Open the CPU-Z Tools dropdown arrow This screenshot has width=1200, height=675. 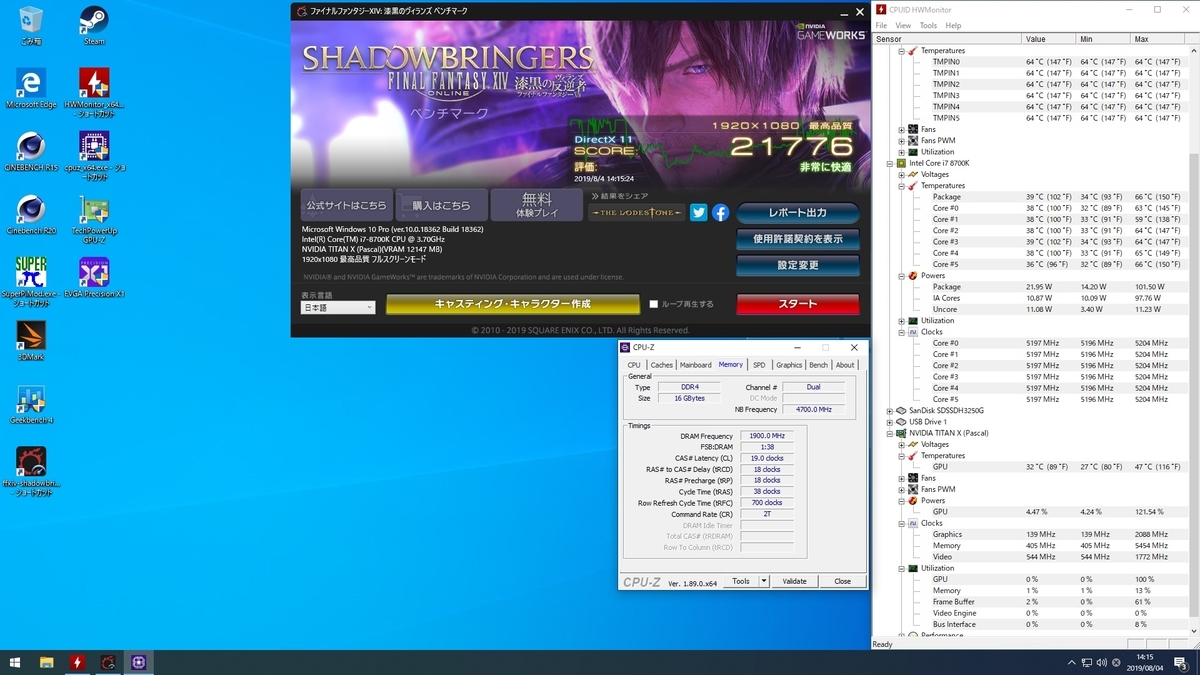764,581
